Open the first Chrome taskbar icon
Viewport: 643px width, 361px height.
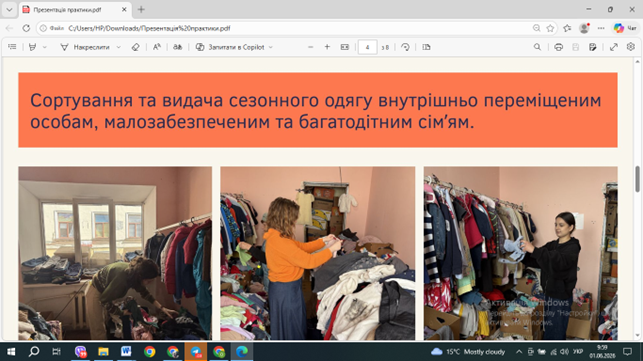click(x=150, y=352)
